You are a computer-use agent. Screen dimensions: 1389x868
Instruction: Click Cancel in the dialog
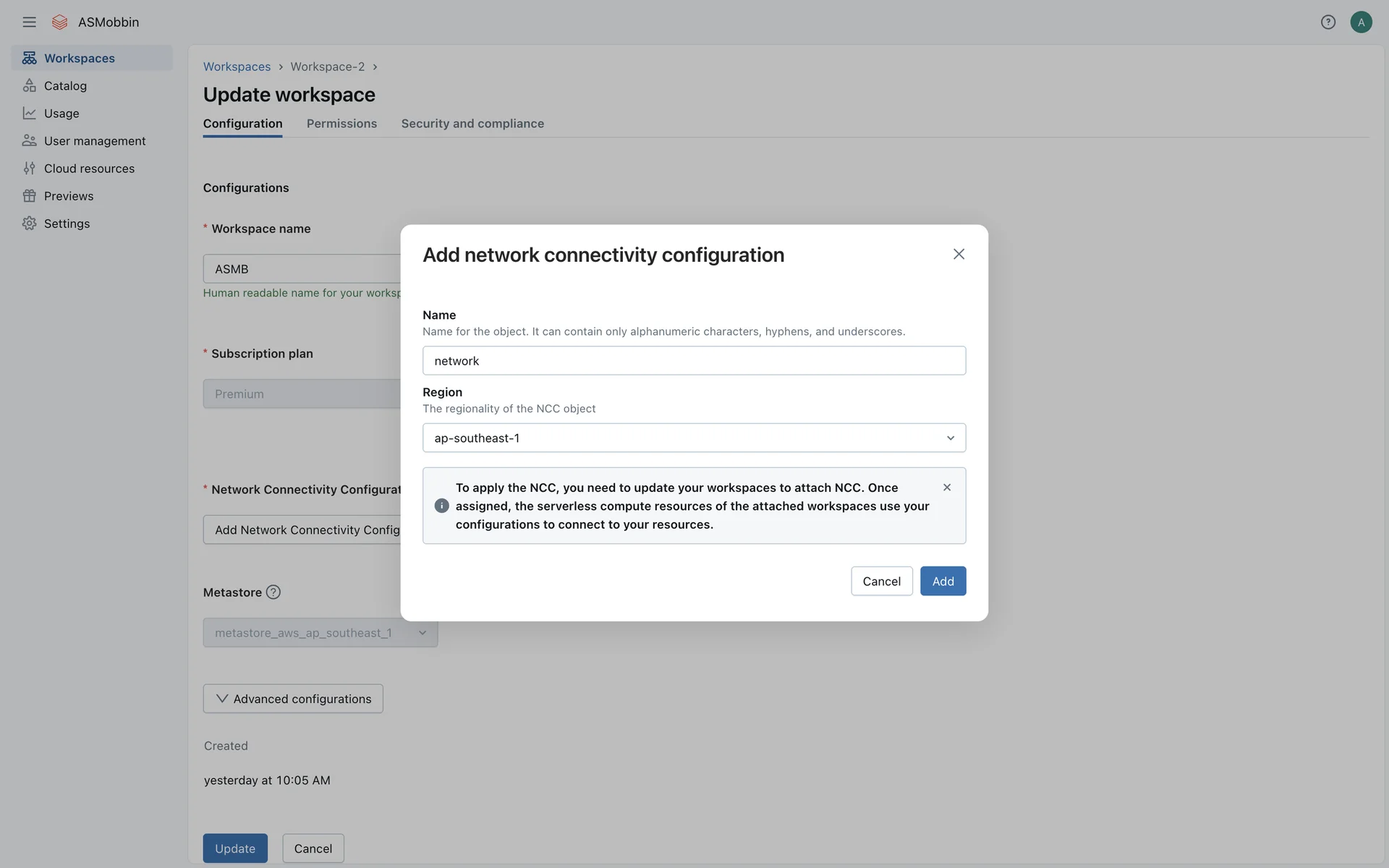(x=881, y=581)
